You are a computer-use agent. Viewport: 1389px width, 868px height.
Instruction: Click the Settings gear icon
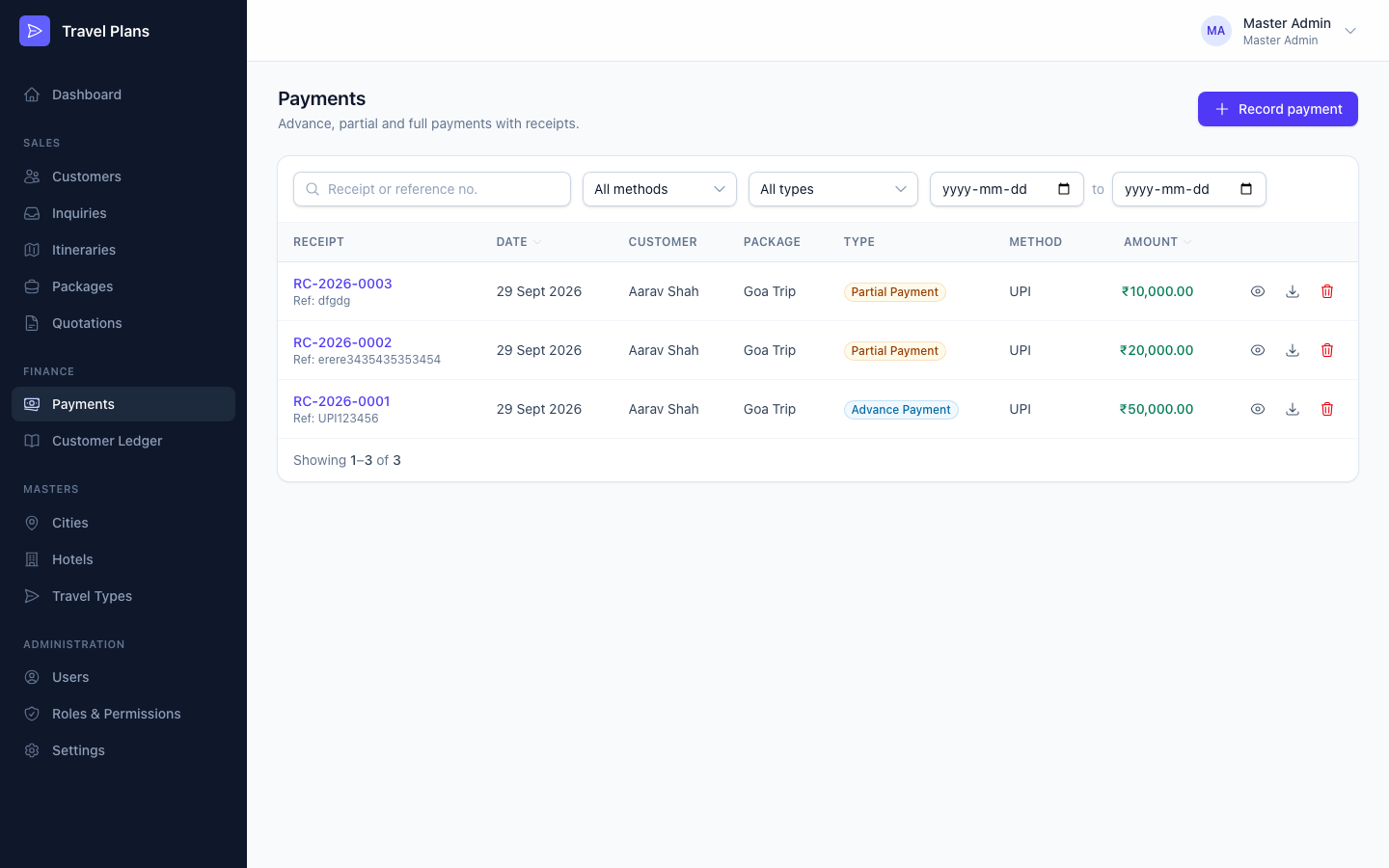(32, 750)
